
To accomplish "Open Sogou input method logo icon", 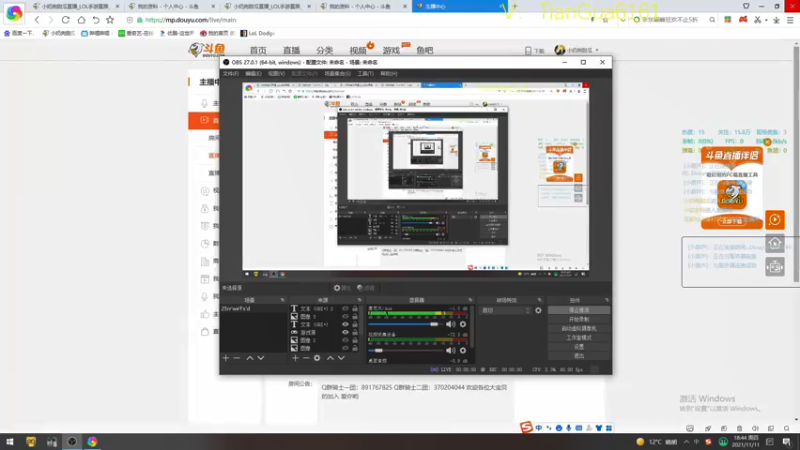I will (x=526, y=428).
